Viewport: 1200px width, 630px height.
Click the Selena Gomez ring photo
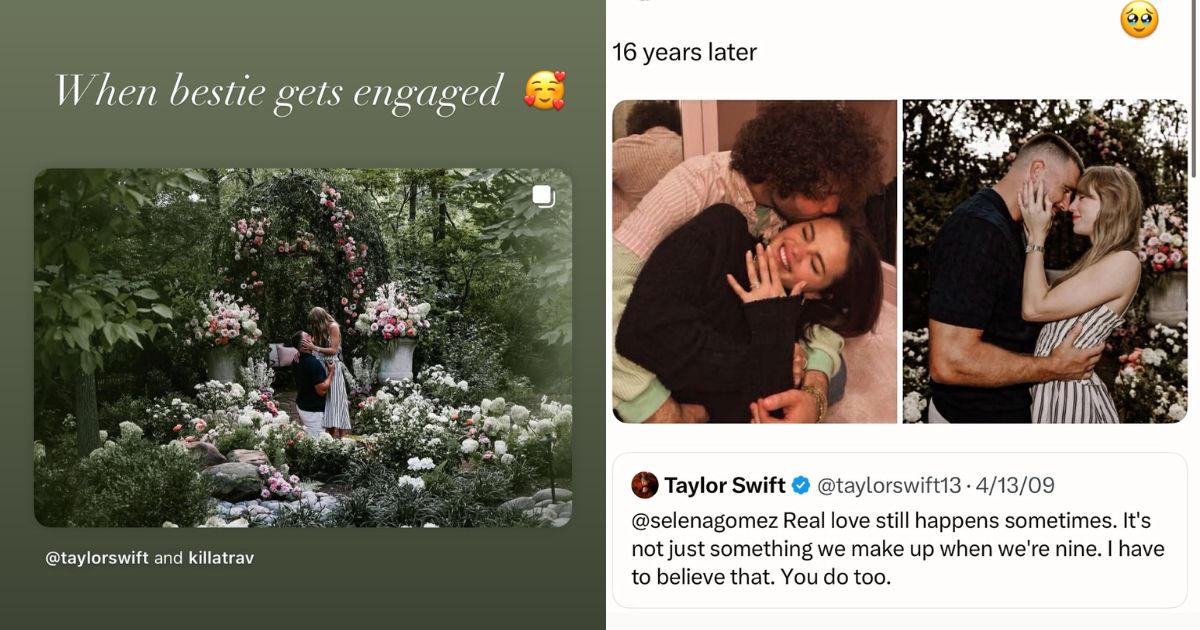753,260
